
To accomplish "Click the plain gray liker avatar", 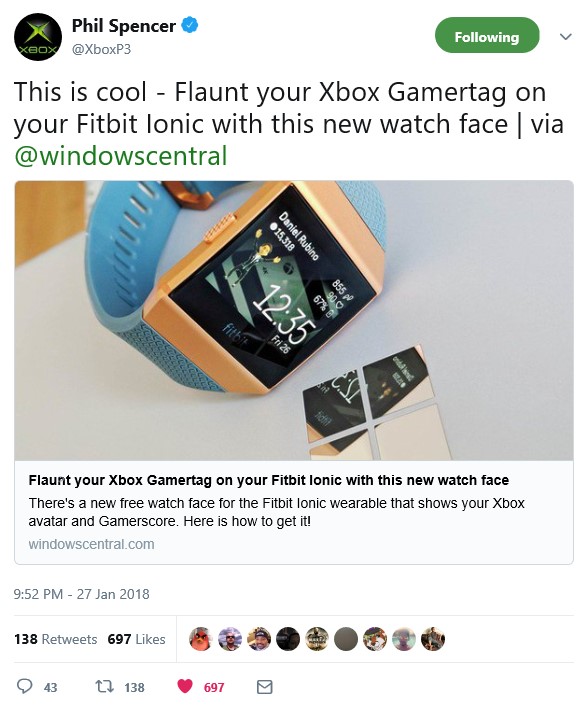I will click(346, 639).
